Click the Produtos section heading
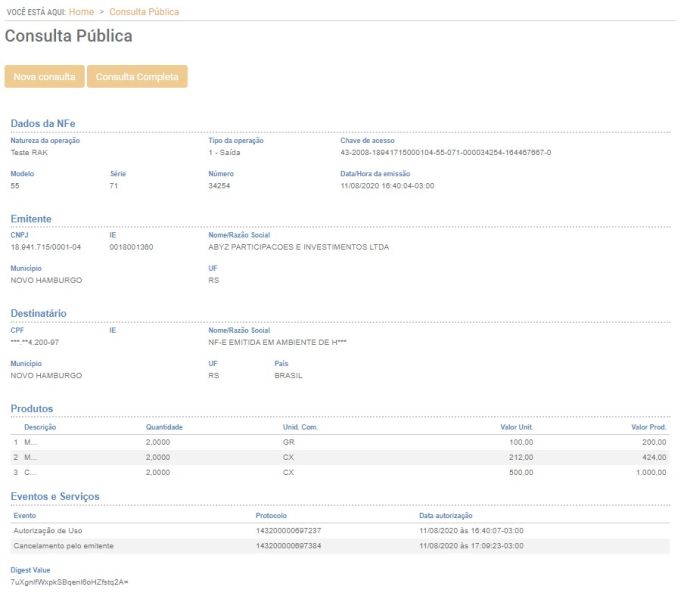 click(32, 408)
